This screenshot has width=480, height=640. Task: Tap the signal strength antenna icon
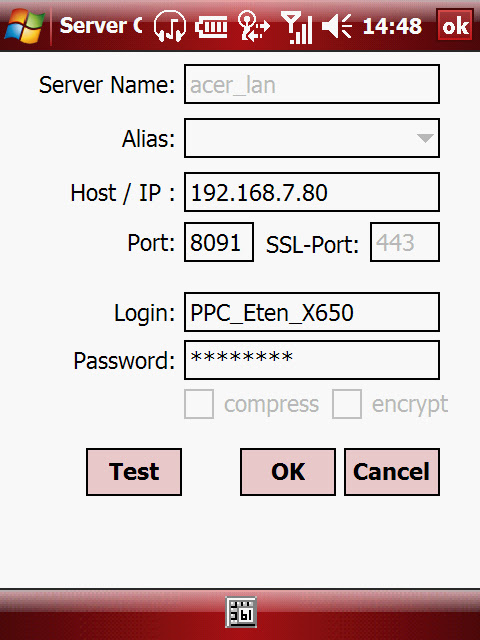pos(297,27)
